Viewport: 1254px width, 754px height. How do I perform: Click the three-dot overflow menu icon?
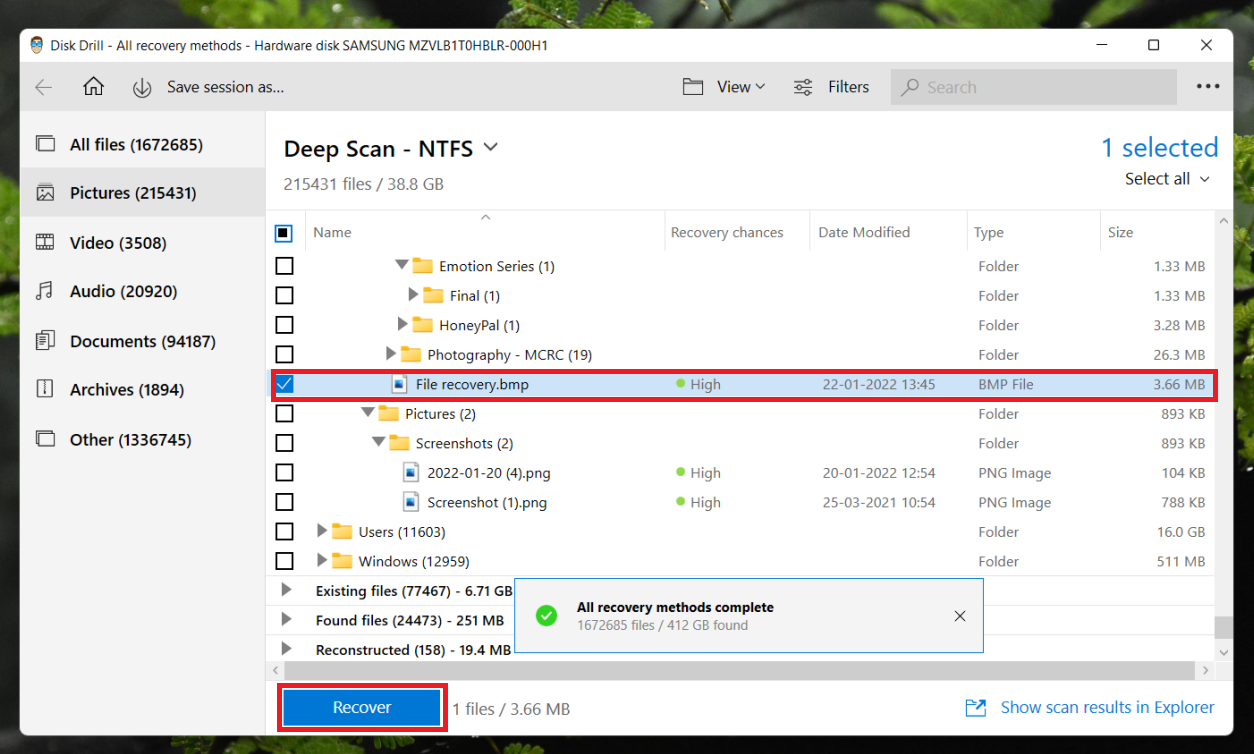(1207, 86)
